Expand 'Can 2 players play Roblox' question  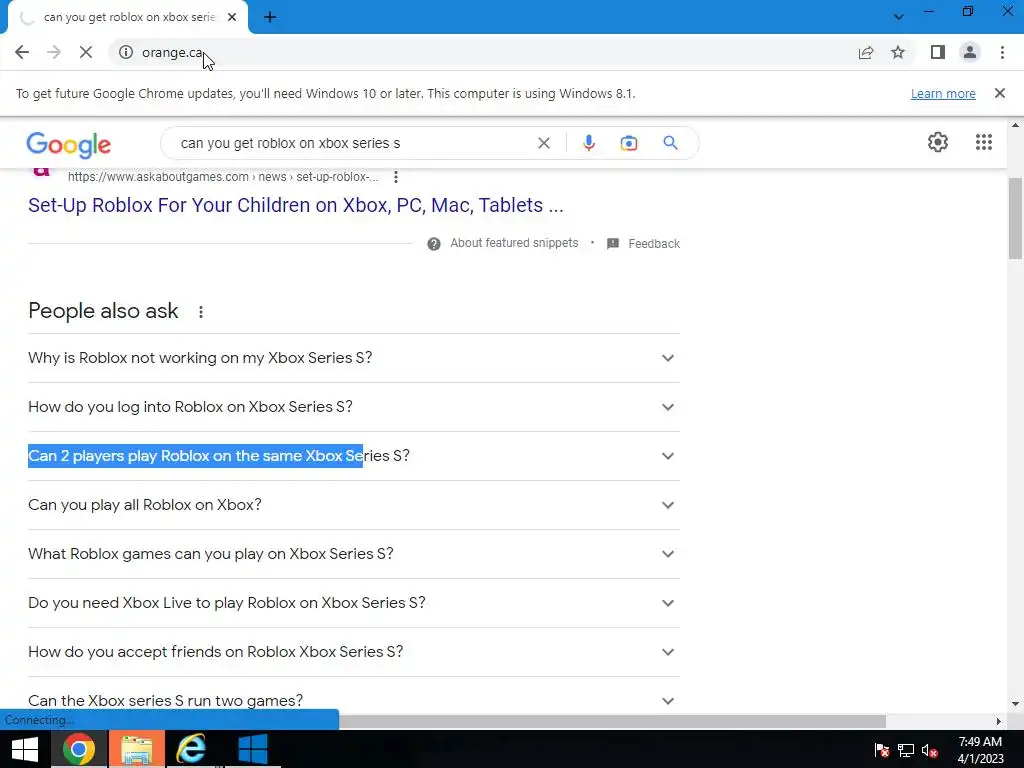click(x=354, y=456)
